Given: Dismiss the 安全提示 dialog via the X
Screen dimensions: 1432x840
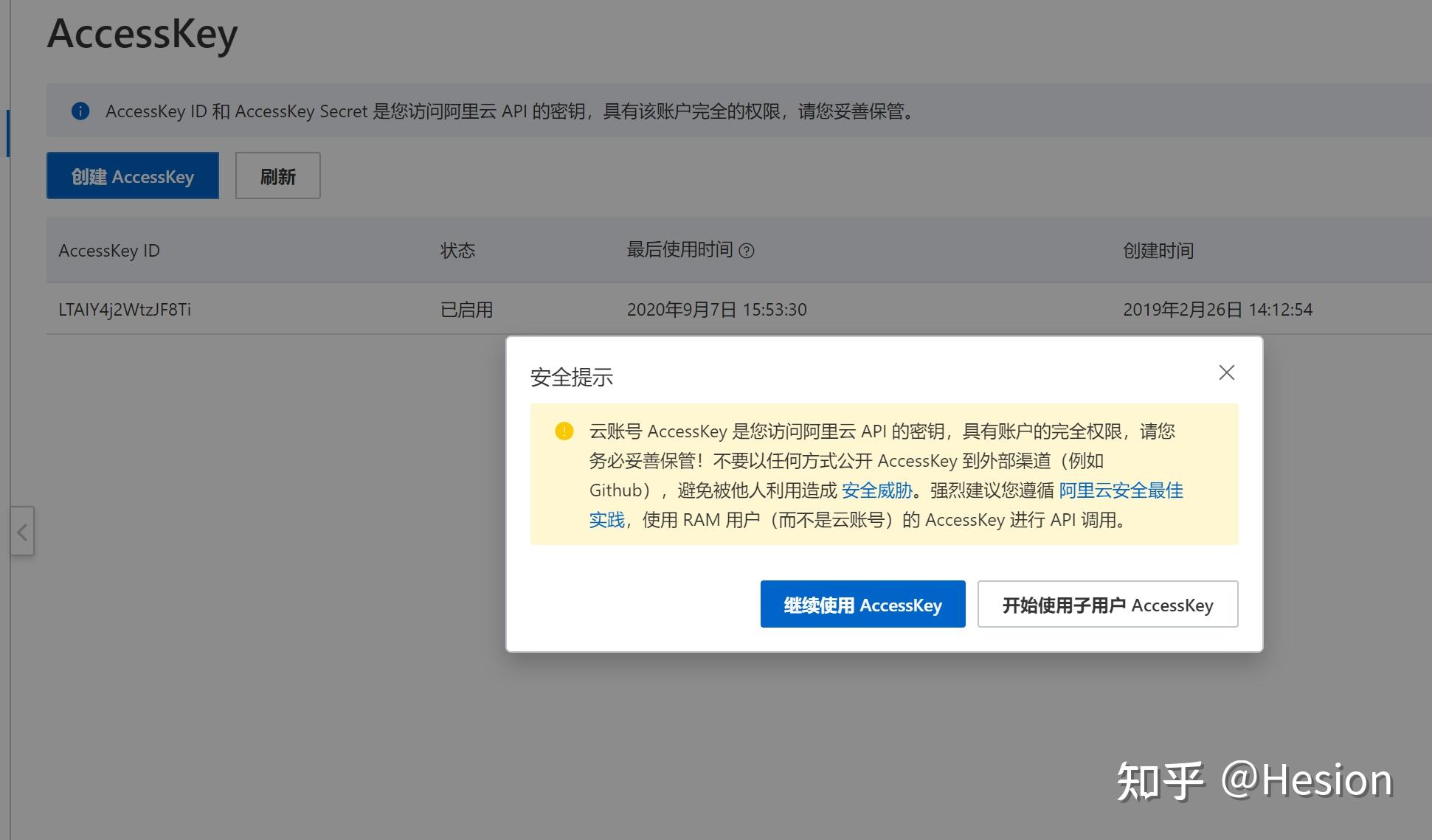Looking at the screenshot, I should click(1226, 372).
